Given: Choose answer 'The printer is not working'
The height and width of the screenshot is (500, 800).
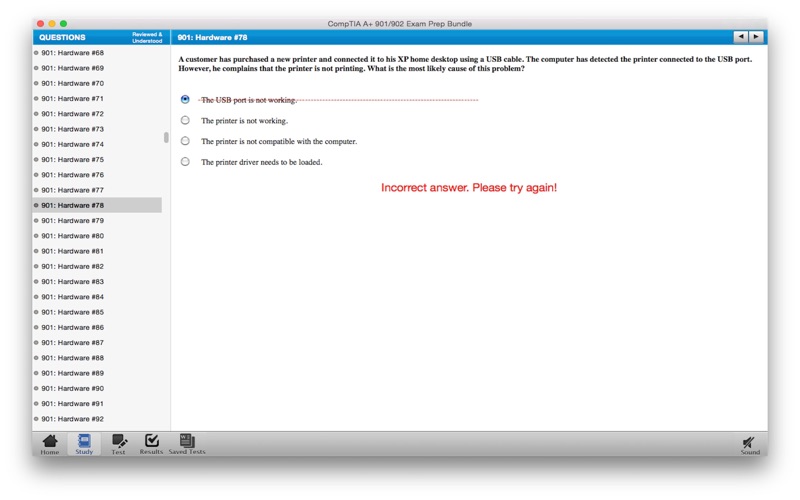Looking at the screenshot, I should click(185, 120).
